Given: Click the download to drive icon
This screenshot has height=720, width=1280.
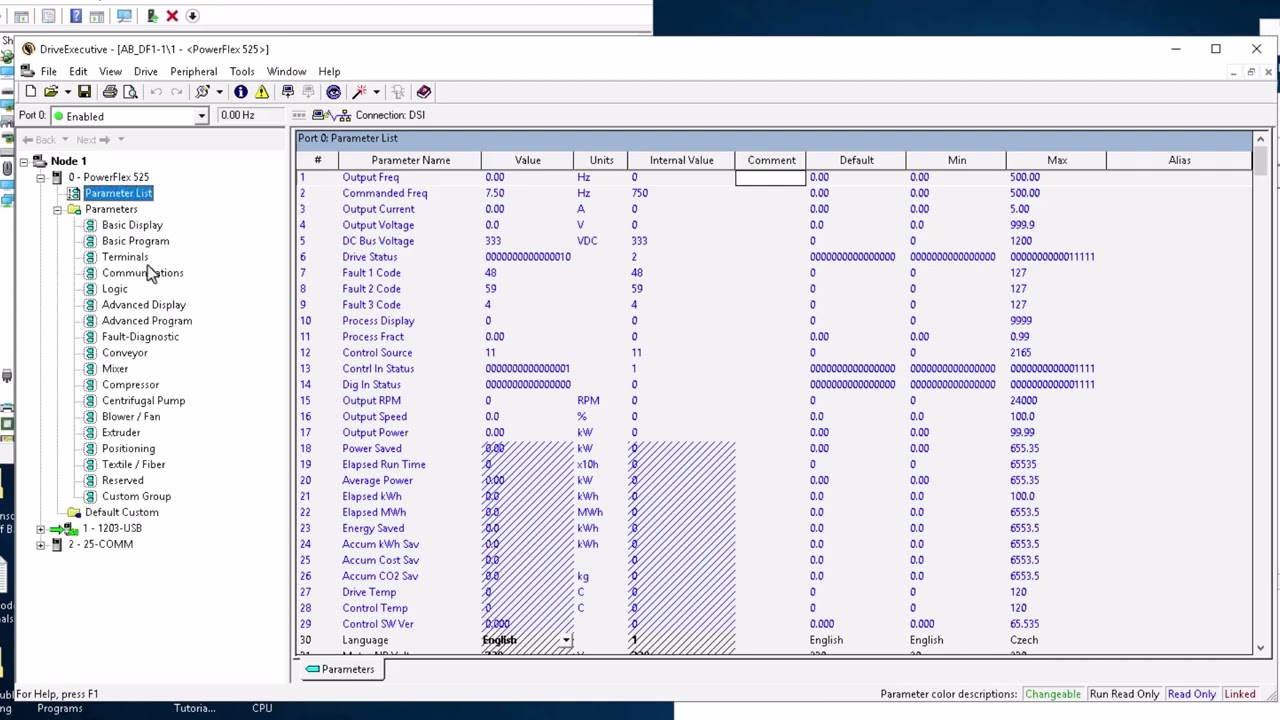Looking at the screenshot, I should (x=288, y=92).
